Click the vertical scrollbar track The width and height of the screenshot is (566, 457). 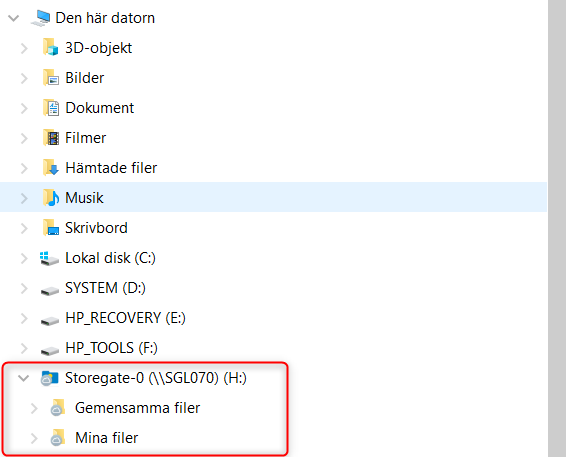coord(557,228)
